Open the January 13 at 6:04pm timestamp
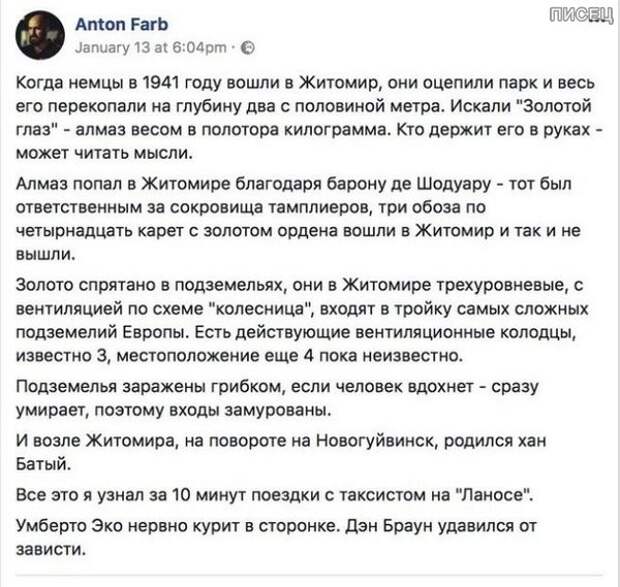The width and height of the screenshot is (620, 587). tap(151, 47)
